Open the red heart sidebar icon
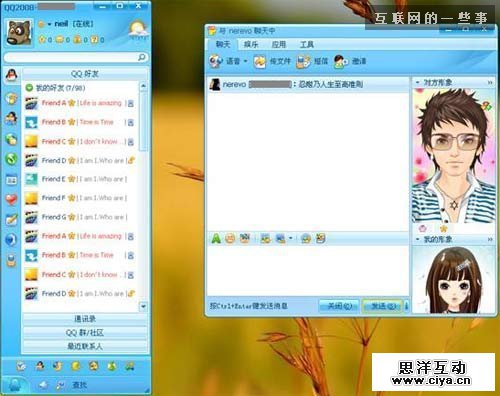Image resolution: width=500 pixels, height=396 pixels. [x=12, y=200]
